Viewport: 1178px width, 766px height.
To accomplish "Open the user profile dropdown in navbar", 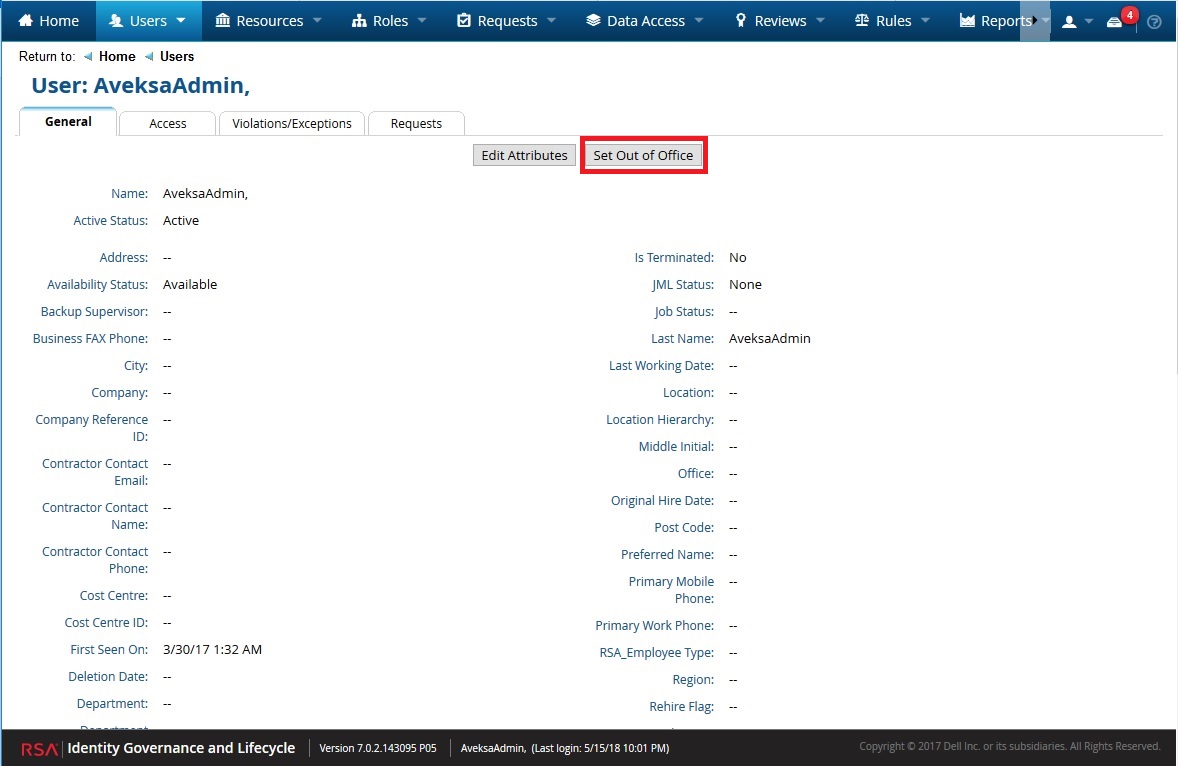I will 1076,22.
